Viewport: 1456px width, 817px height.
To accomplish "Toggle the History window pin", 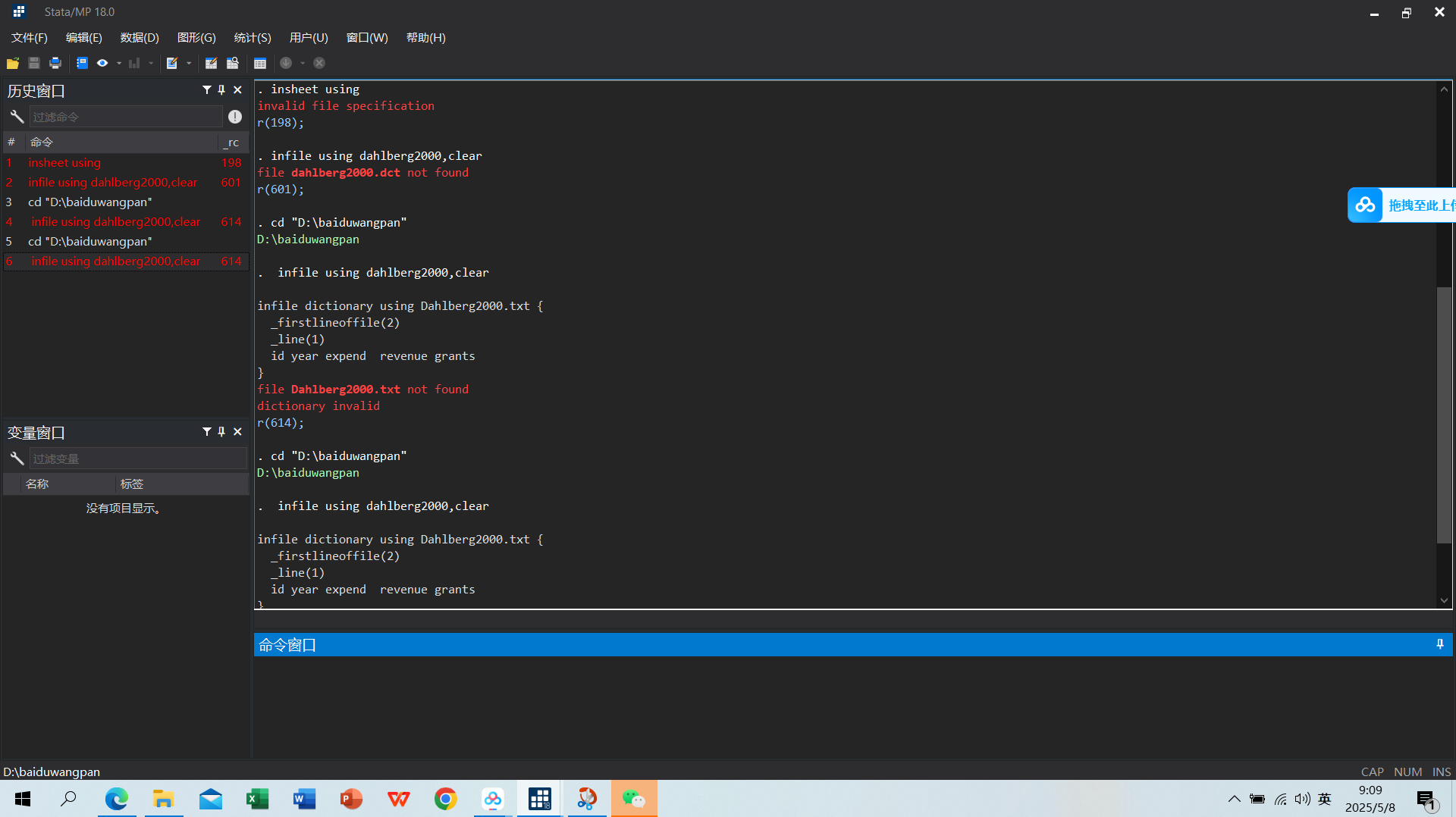I will (221, 90).
